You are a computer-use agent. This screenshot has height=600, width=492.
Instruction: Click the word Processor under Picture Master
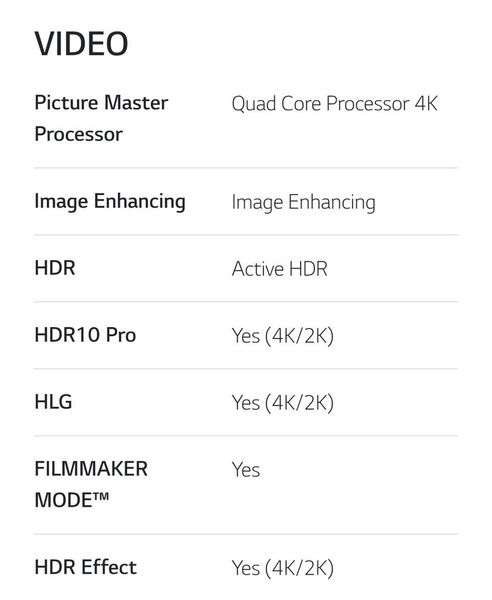(78, 135)
